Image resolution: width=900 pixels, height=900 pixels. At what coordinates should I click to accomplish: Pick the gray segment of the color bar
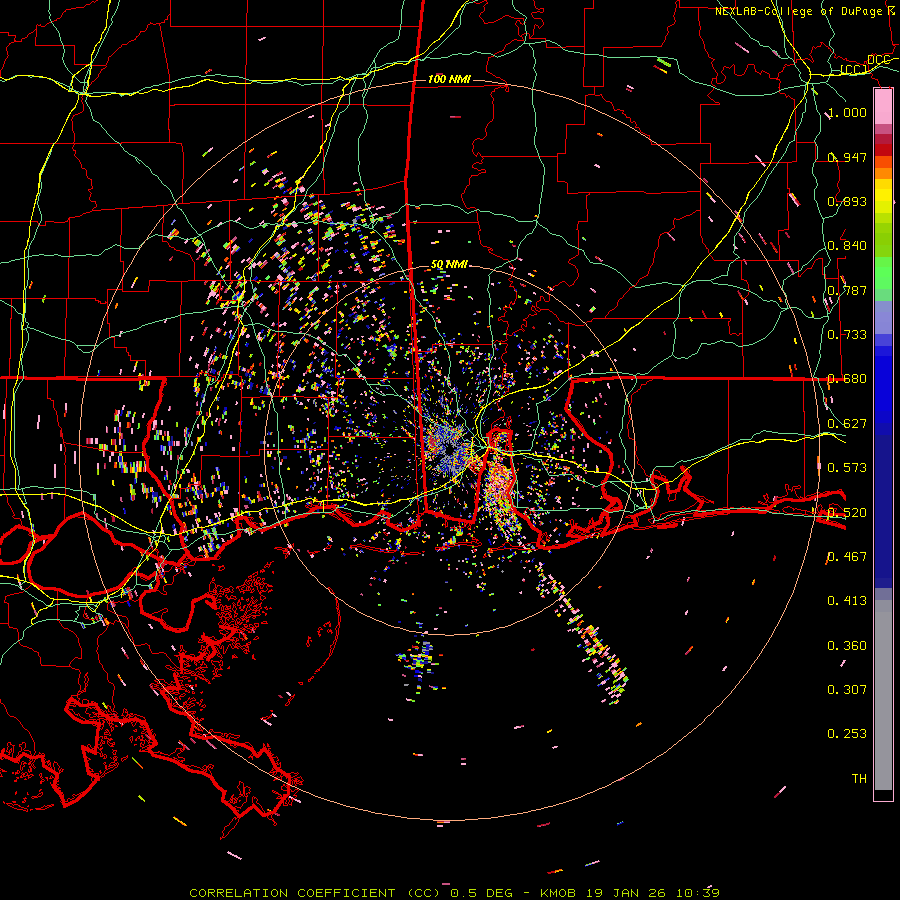coord(883,695)
